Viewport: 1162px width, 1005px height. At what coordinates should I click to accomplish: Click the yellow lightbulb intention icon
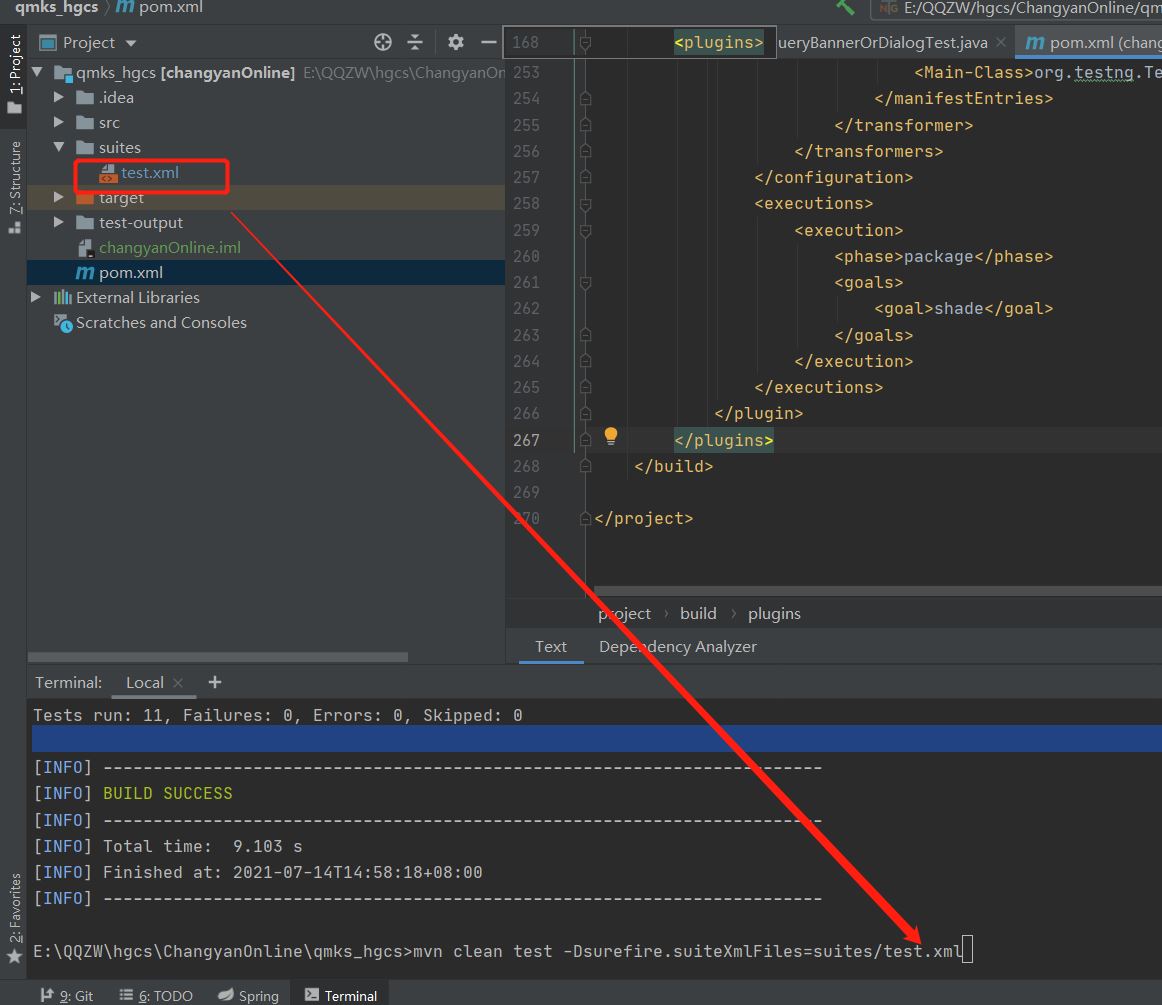coord(611,436)
